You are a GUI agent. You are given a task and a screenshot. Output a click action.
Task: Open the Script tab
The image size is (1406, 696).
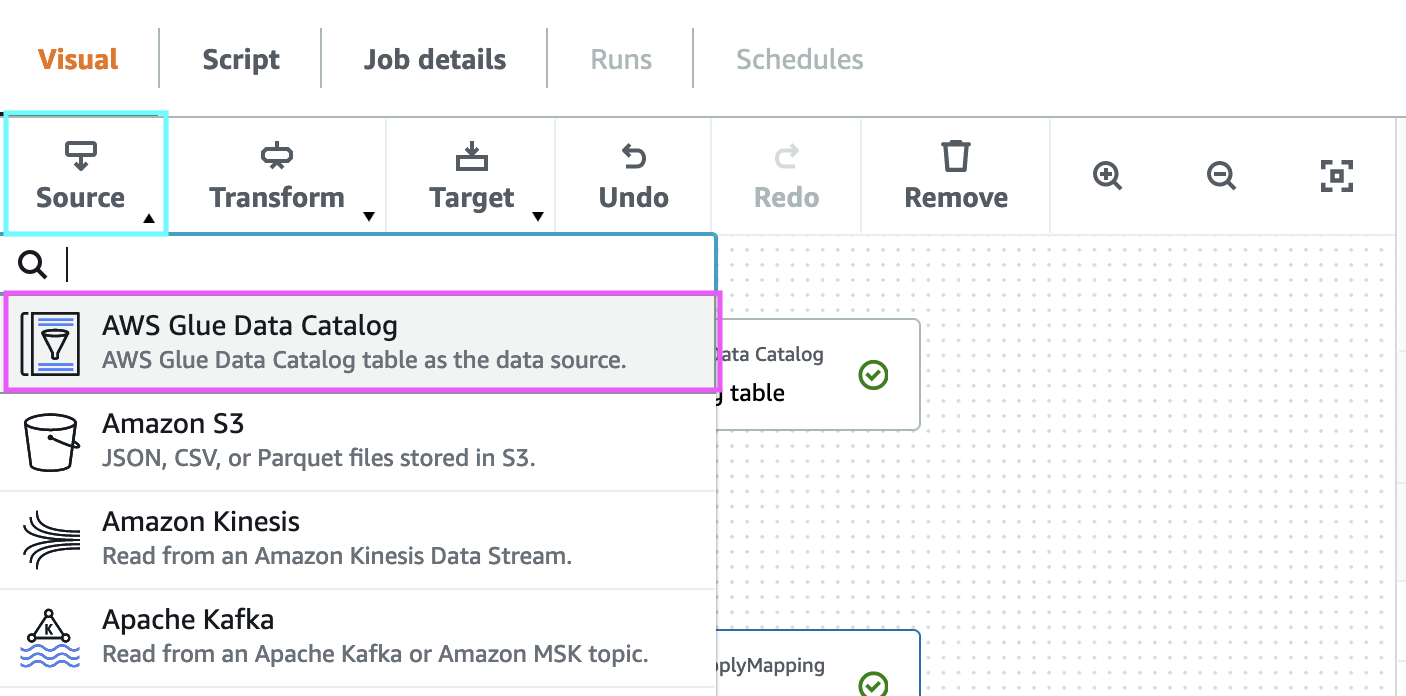[241, 60]
